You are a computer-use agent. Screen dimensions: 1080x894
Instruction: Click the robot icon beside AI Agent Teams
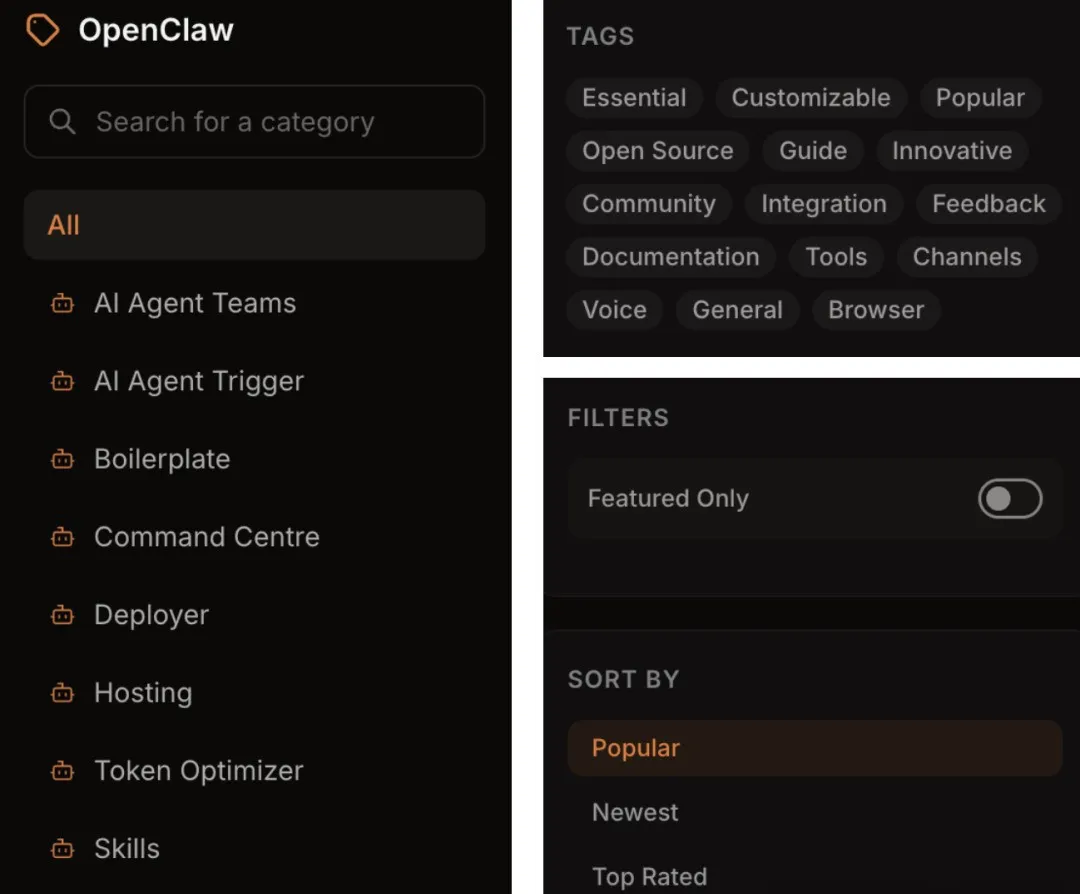[x=63, y=304]
